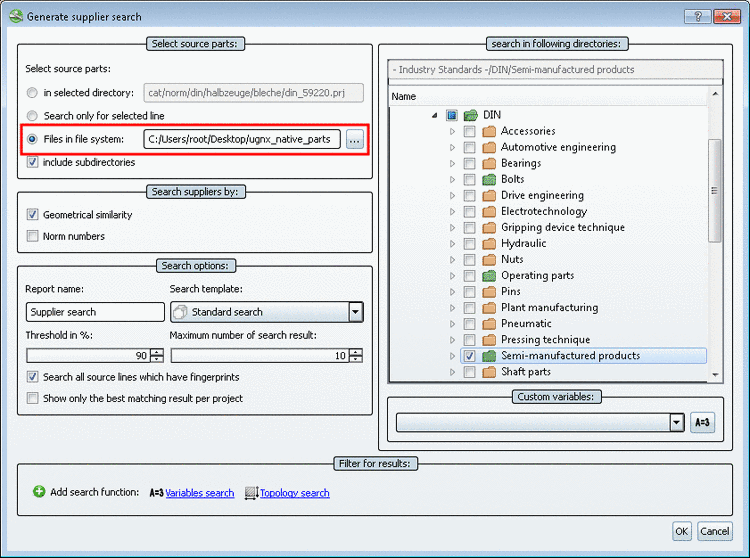Click the Pins folder icon

coord(489,292)
